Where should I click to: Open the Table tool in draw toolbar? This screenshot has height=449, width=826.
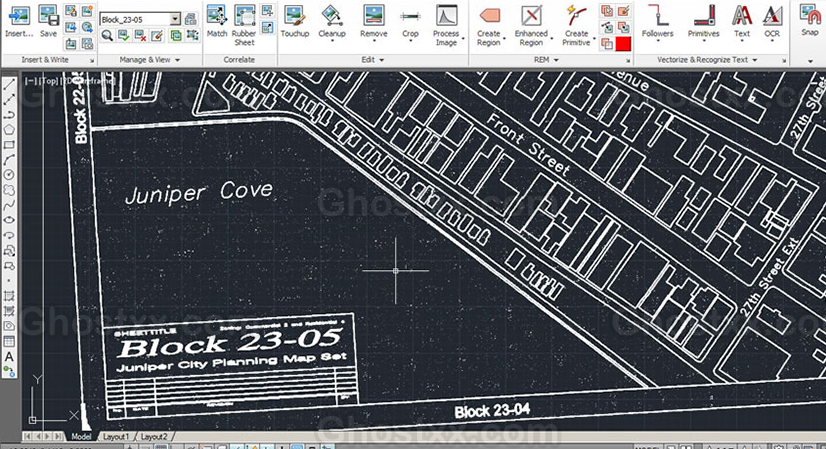(9, 341)
